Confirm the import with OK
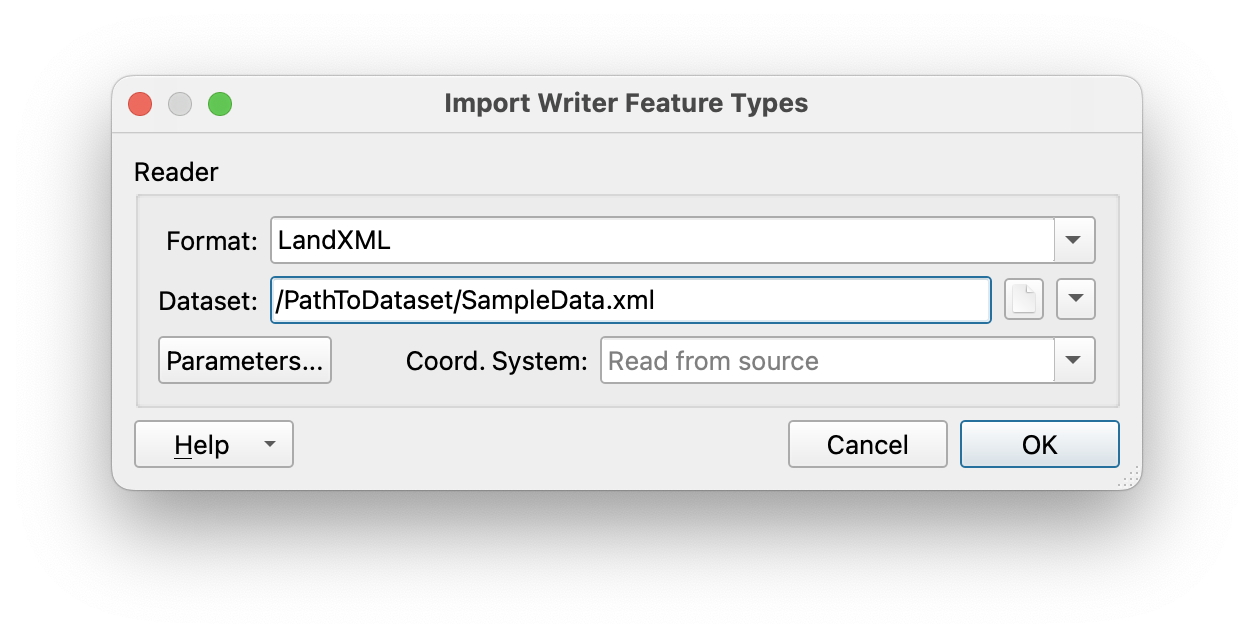 point(1040,444)
